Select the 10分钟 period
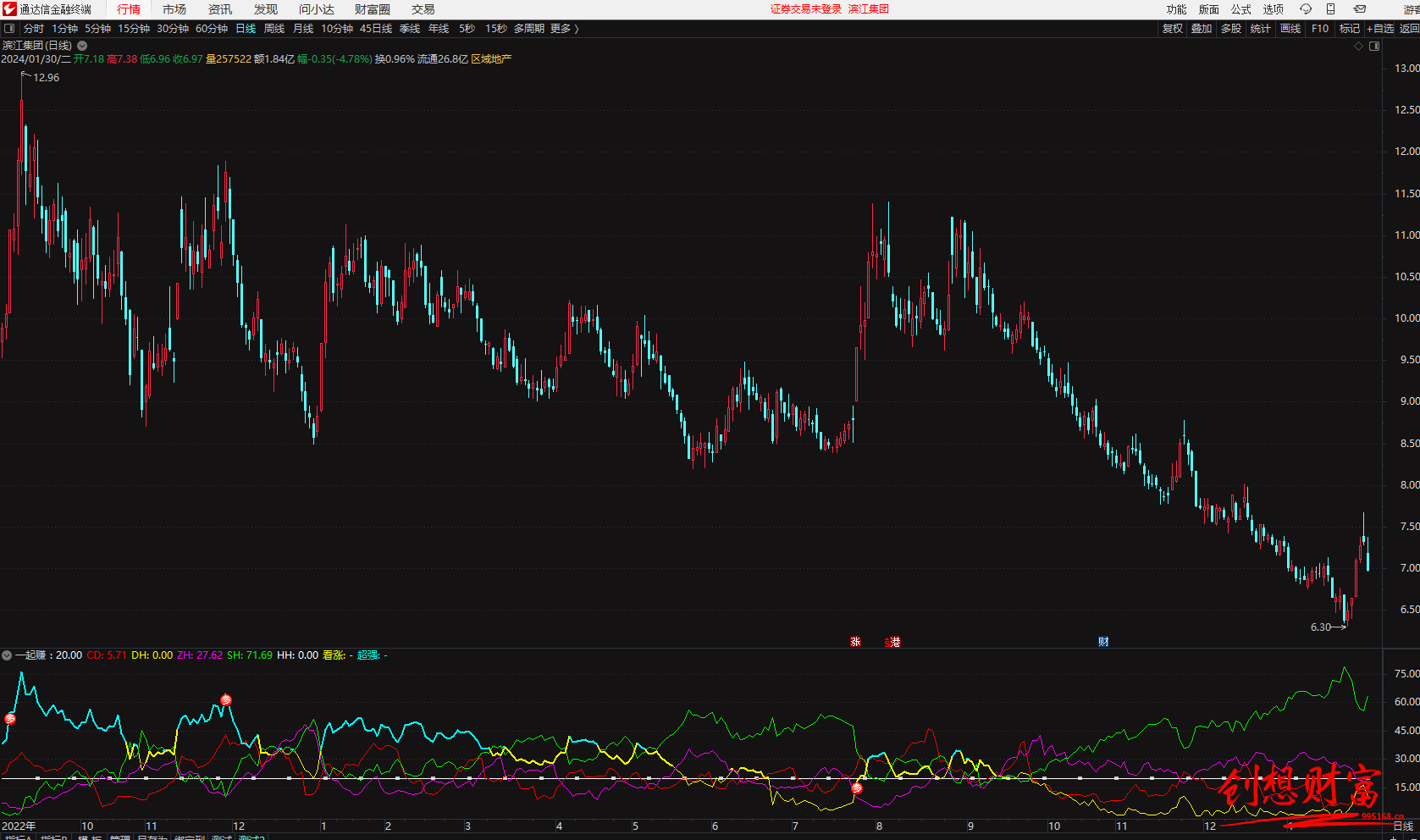The image size is (1420, 840). (x=337, y=29)
